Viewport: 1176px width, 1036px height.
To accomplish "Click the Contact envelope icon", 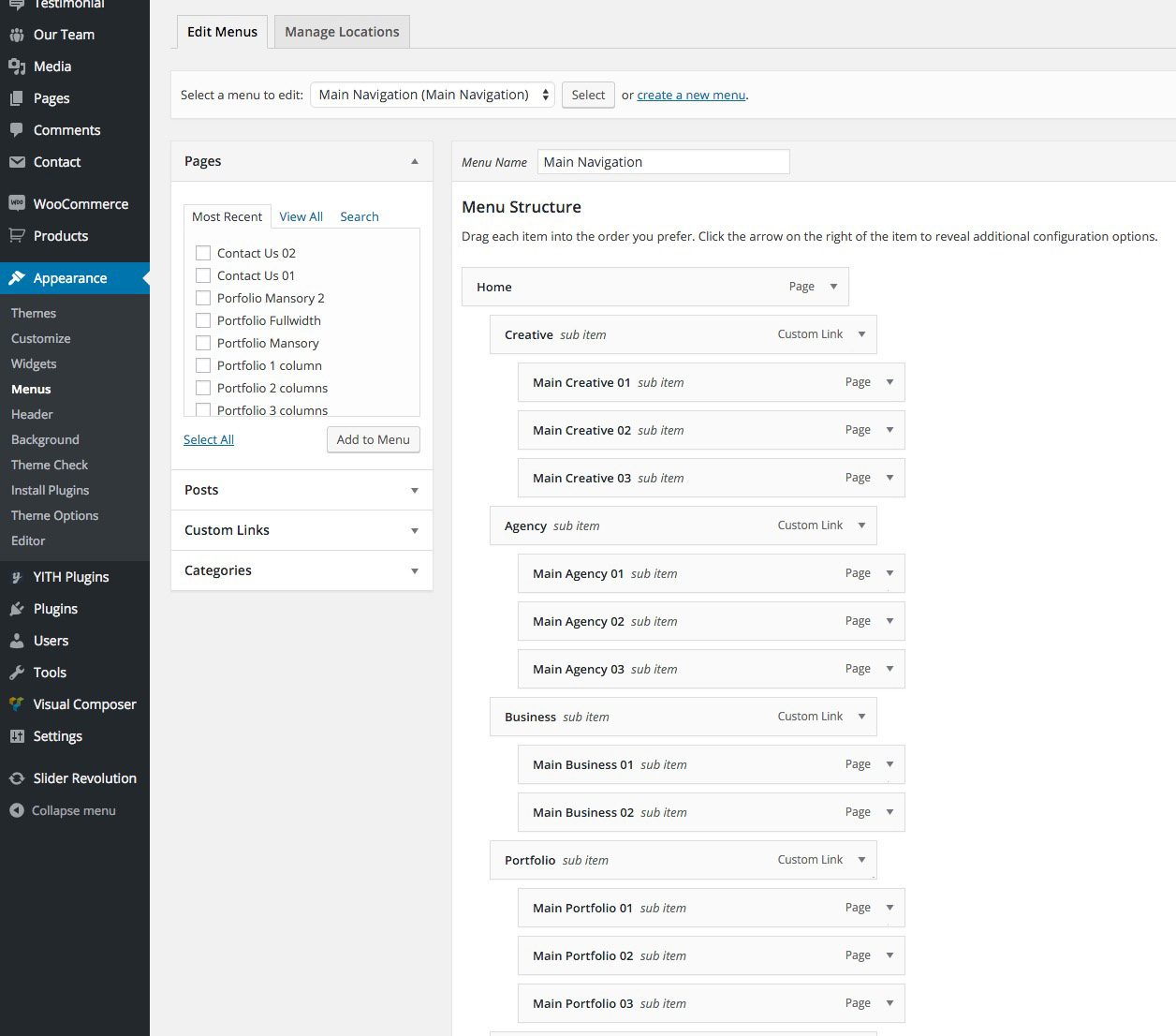I will (x=17, y=162).
